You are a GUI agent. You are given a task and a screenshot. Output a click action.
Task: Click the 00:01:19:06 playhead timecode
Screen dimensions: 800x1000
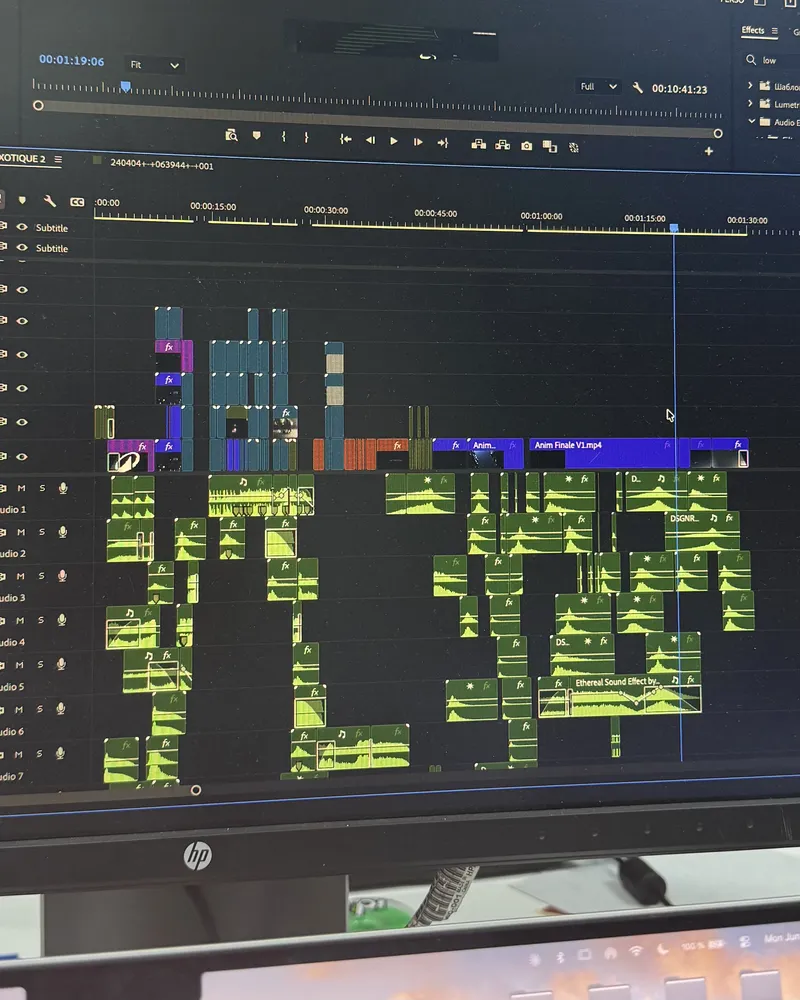(x=71, y=61)
